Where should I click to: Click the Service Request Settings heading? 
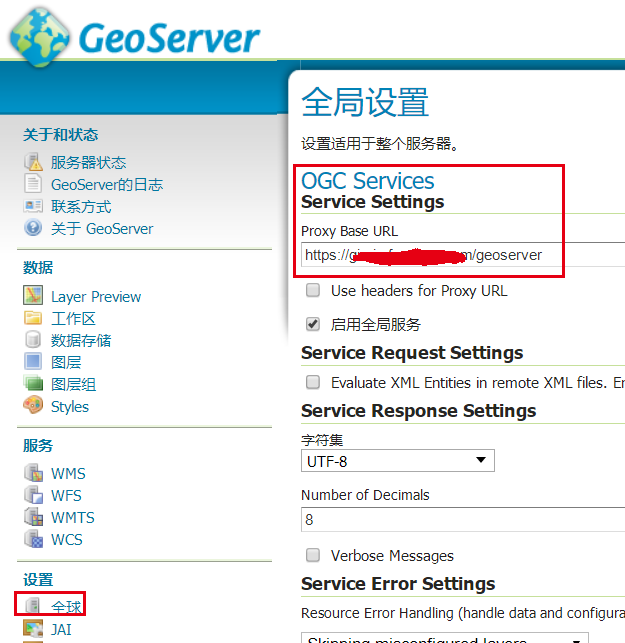pyautogui.click(x=412, y=353)
